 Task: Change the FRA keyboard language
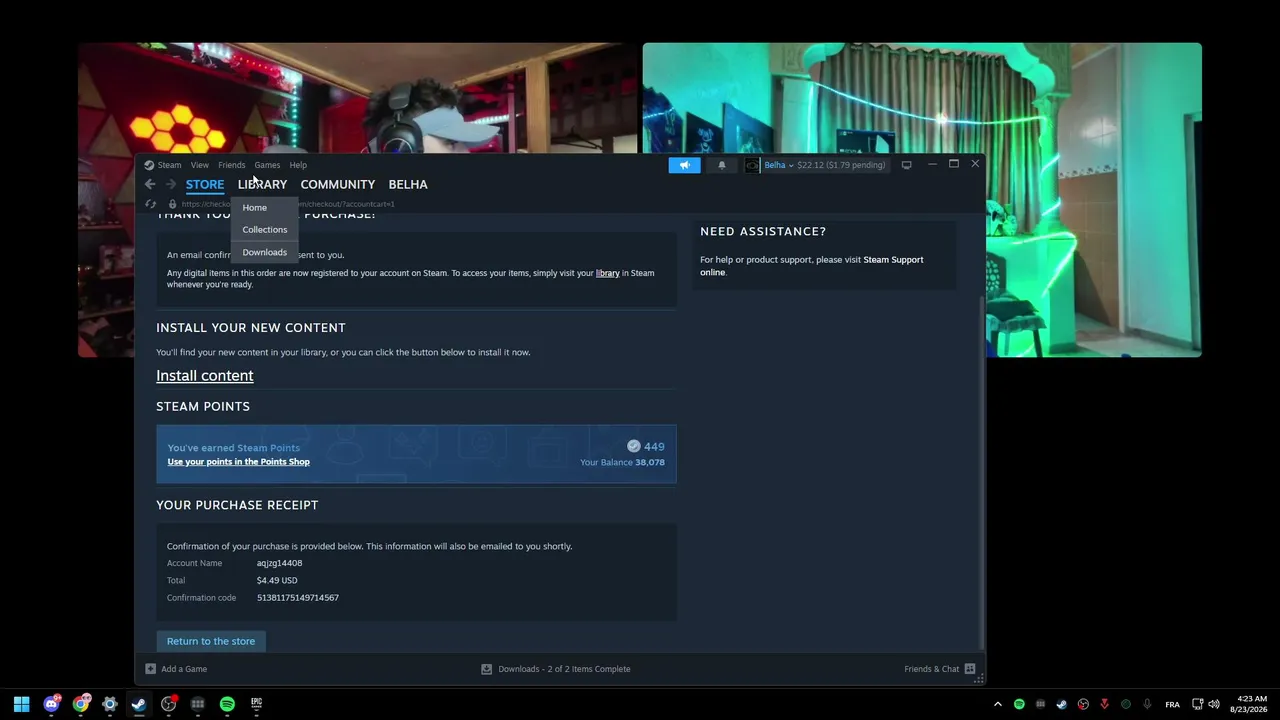click(x=1172, y=704)
